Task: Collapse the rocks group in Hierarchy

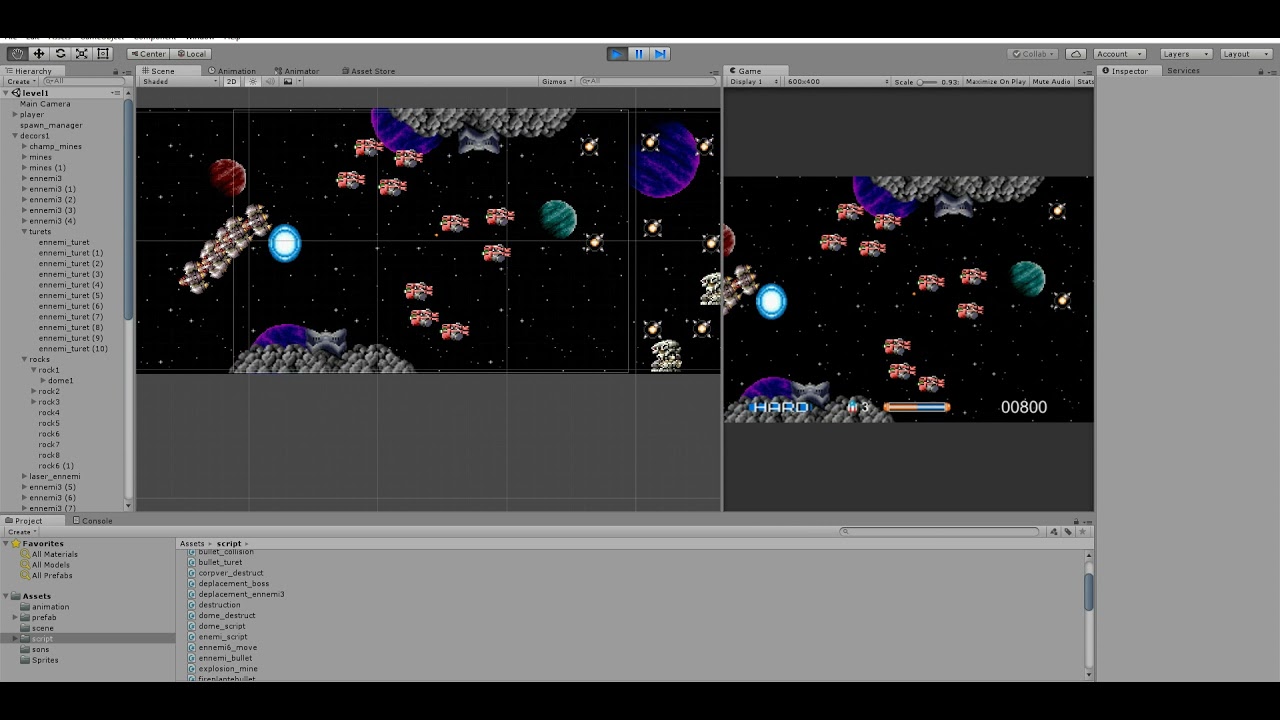Action: pyautogui.click(x=25, y=360)
